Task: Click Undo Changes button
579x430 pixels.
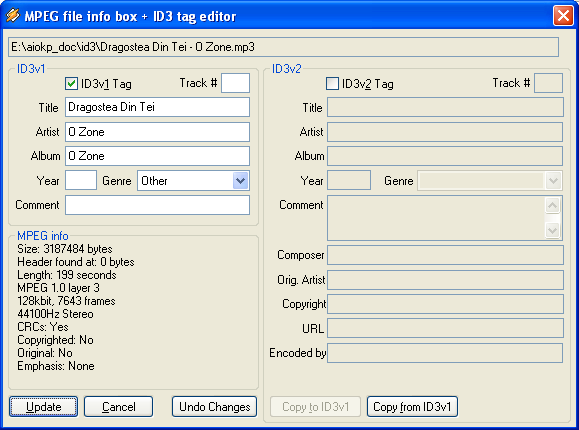Action: tap(215, 407)
